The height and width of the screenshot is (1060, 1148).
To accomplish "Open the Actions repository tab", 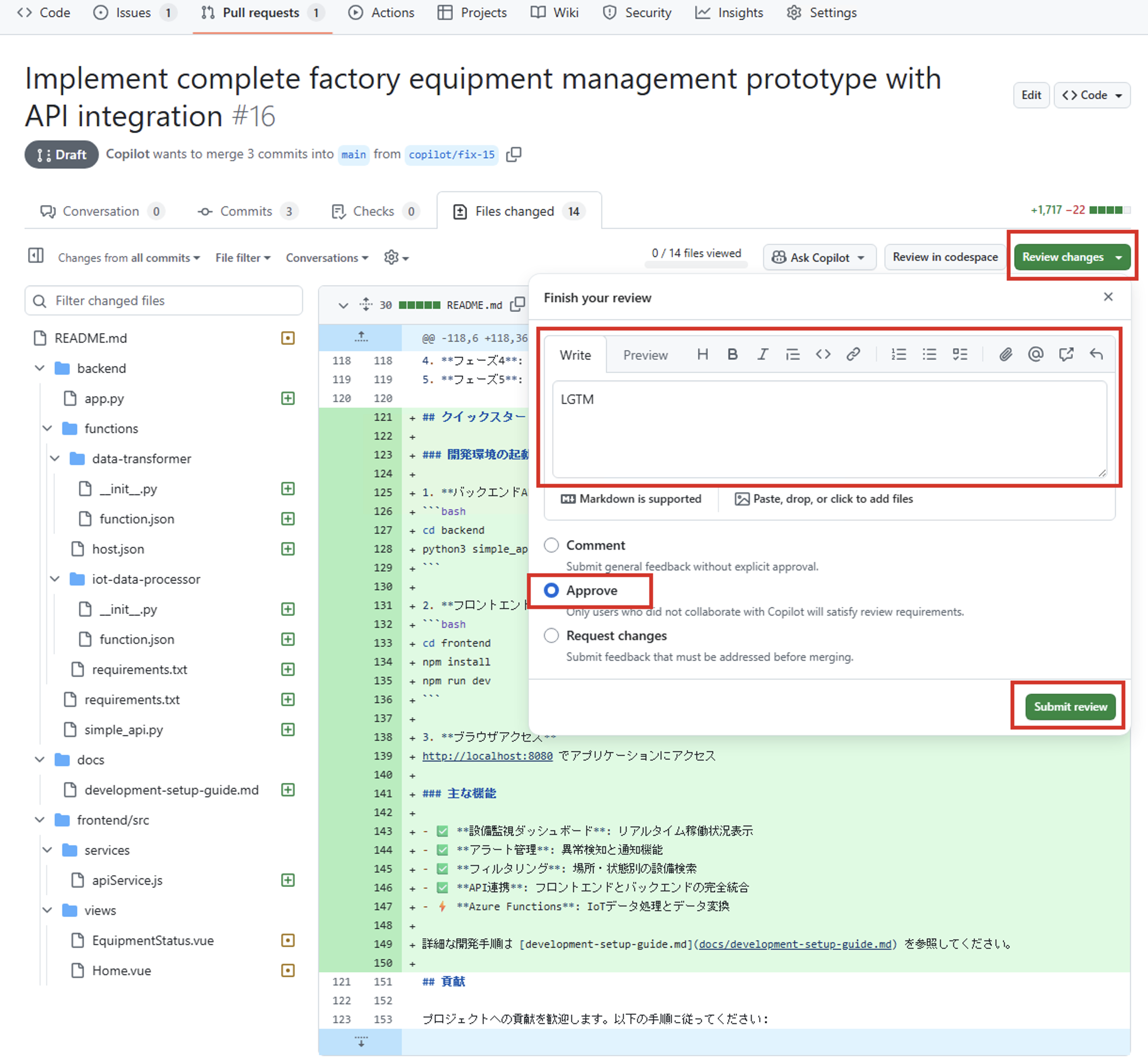I will pos(381,13).
